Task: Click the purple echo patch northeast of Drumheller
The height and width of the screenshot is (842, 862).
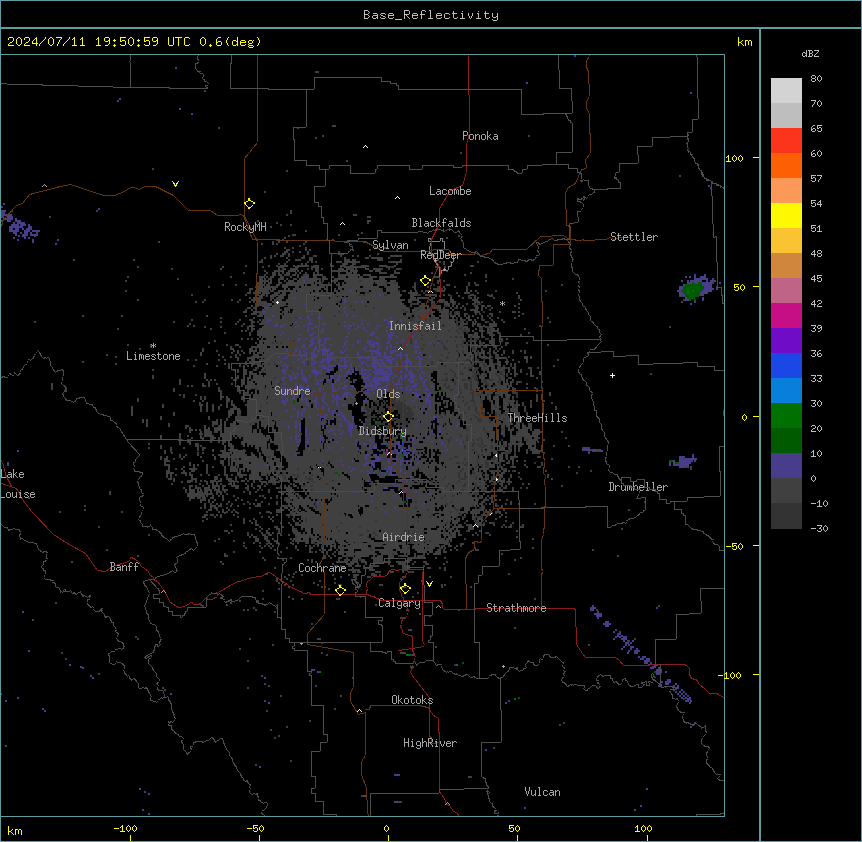Action: pos(683,461)
